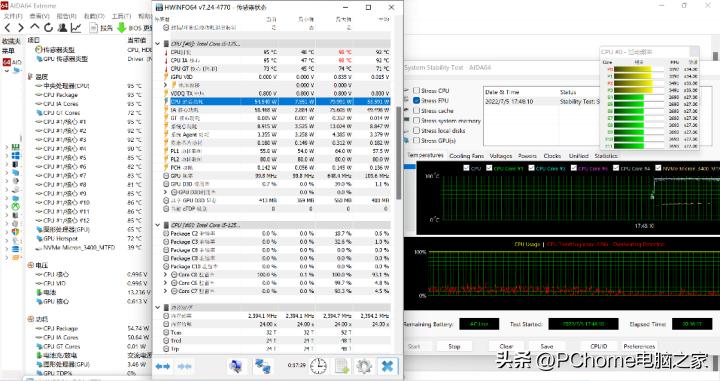The height and width of the screenshot is (381, 720).
Task: Open HWiNFO remote monitor computer icon
Action: (236, 366)
